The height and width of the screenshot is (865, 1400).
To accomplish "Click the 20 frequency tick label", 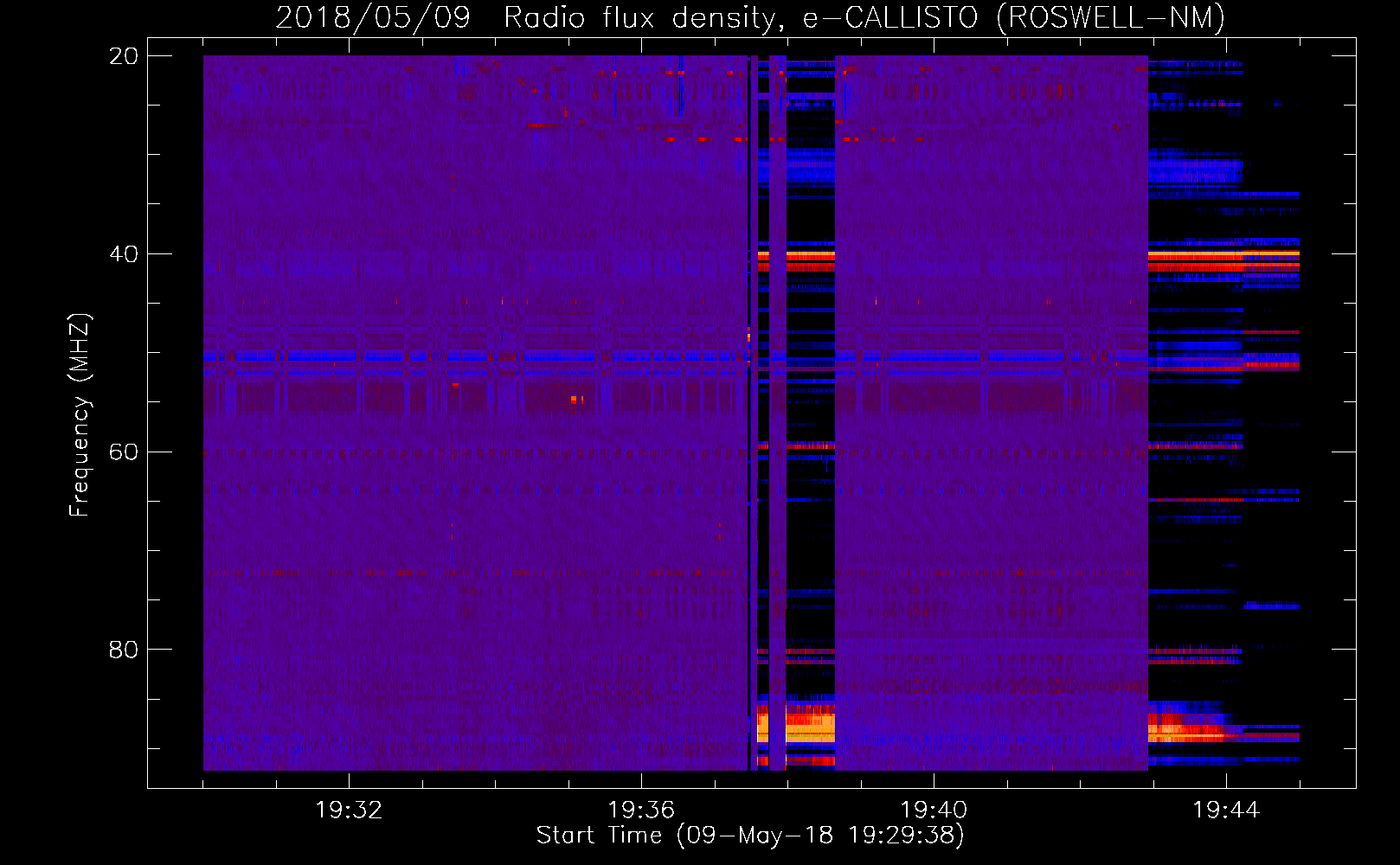I will [x=124, y=56].
